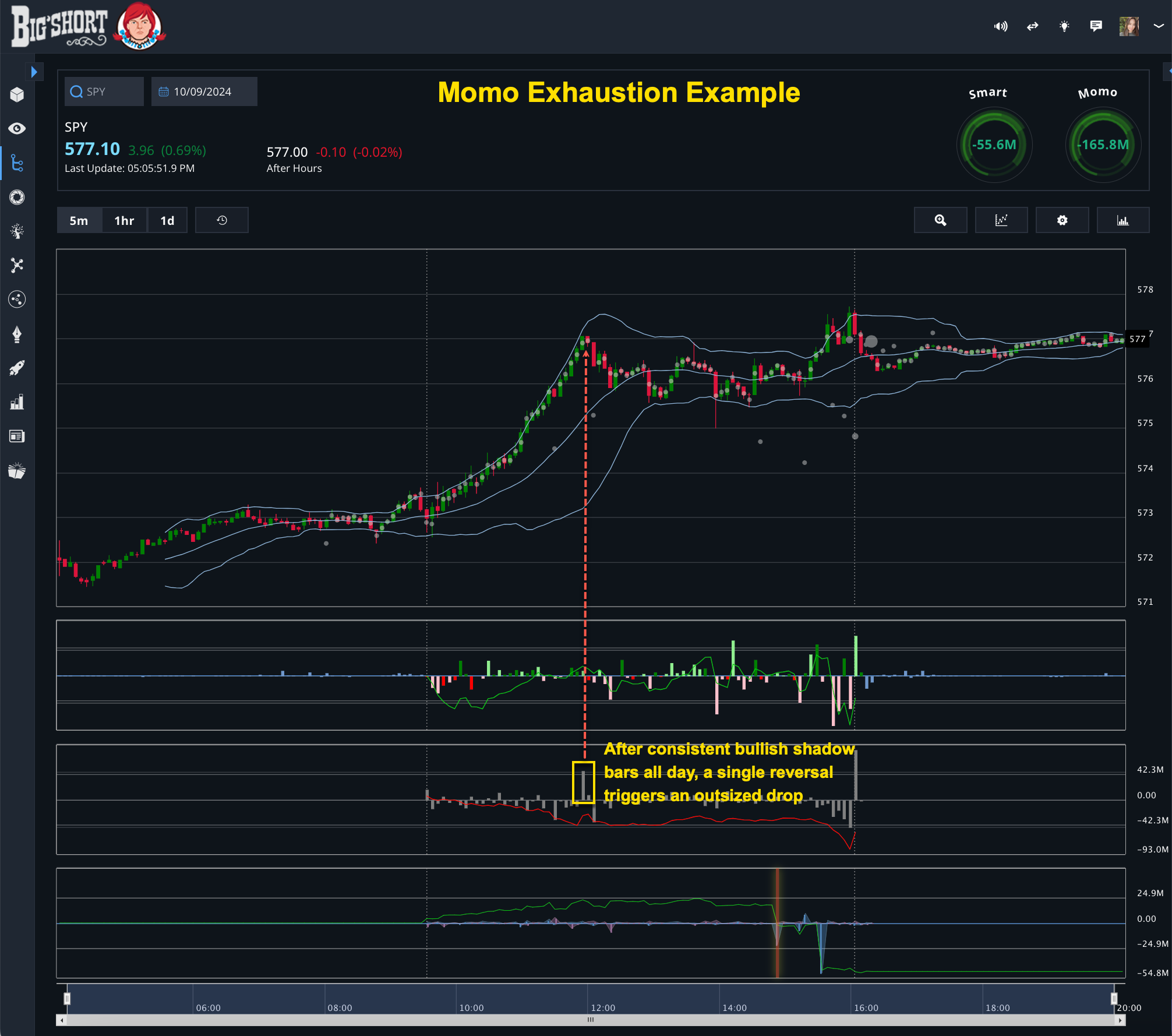1172x1036 pixels.
Task: Click the 3D cube sidebar icon
Action: (x=17, y=94)
